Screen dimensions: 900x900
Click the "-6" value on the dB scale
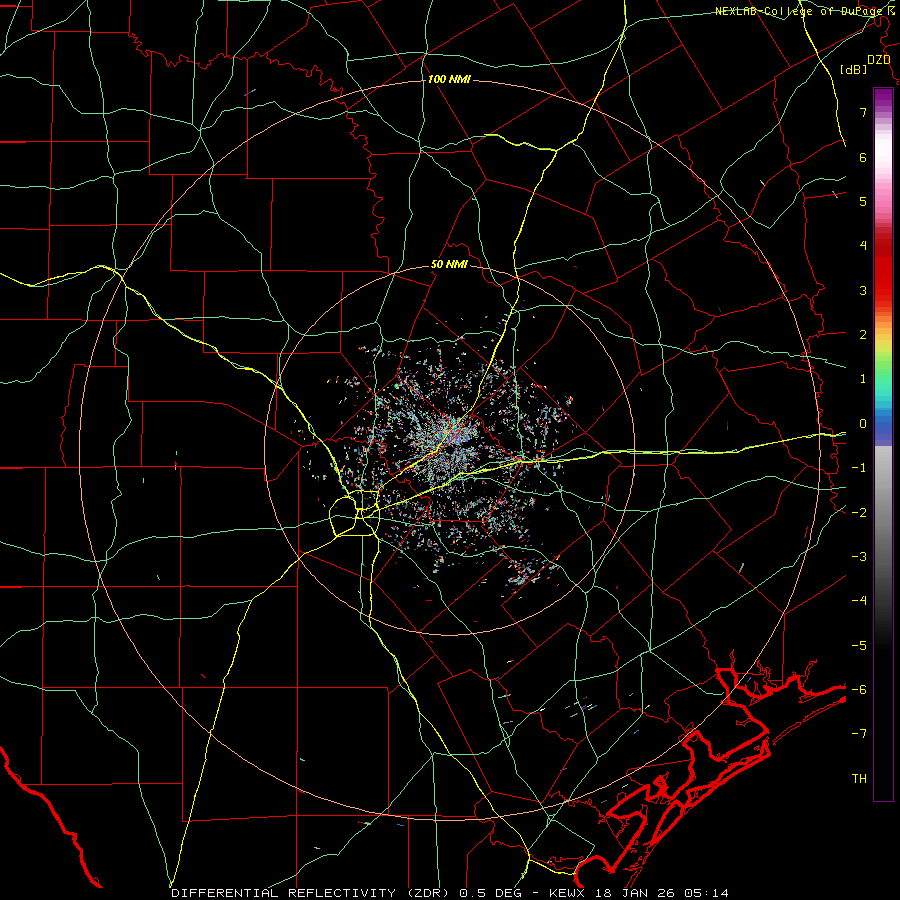coord(859,690)
